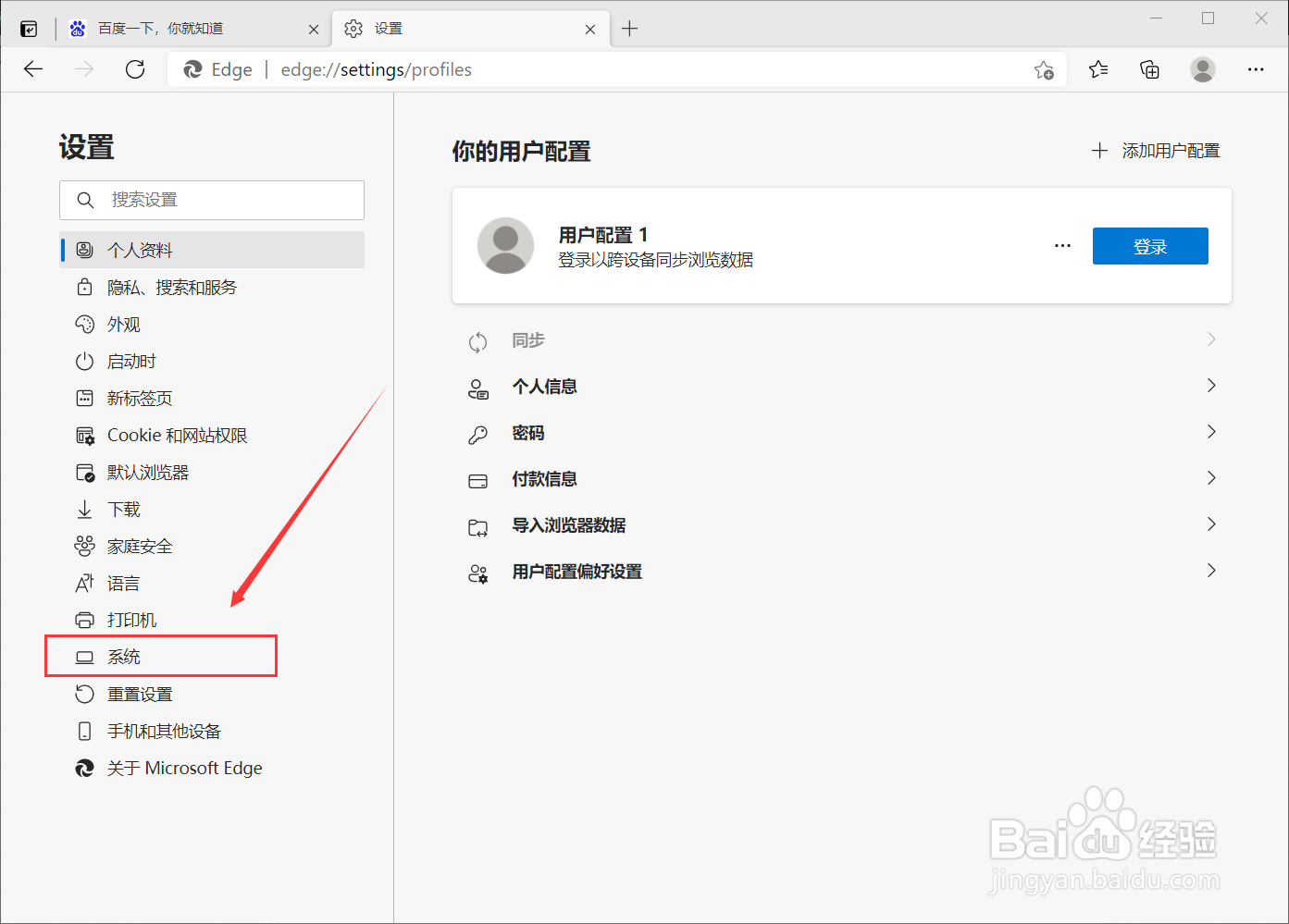Click the printer icon beside 打印机
Image resolution: width=1289 pixels, height=924 pixels.
coord(84,620)
